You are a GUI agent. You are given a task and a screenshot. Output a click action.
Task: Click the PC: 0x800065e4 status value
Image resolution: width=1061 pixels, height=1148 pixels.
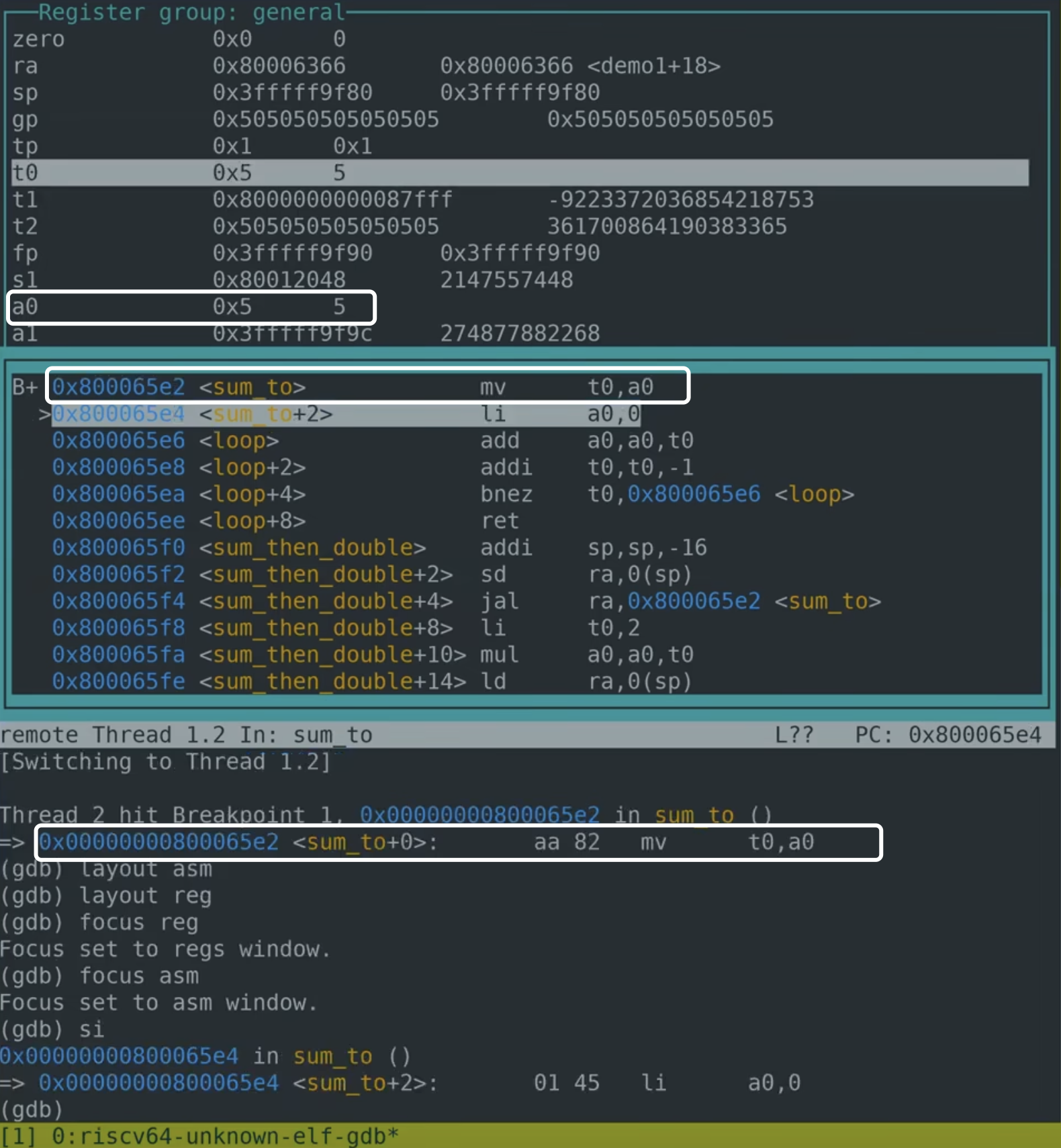coord(948,734)
